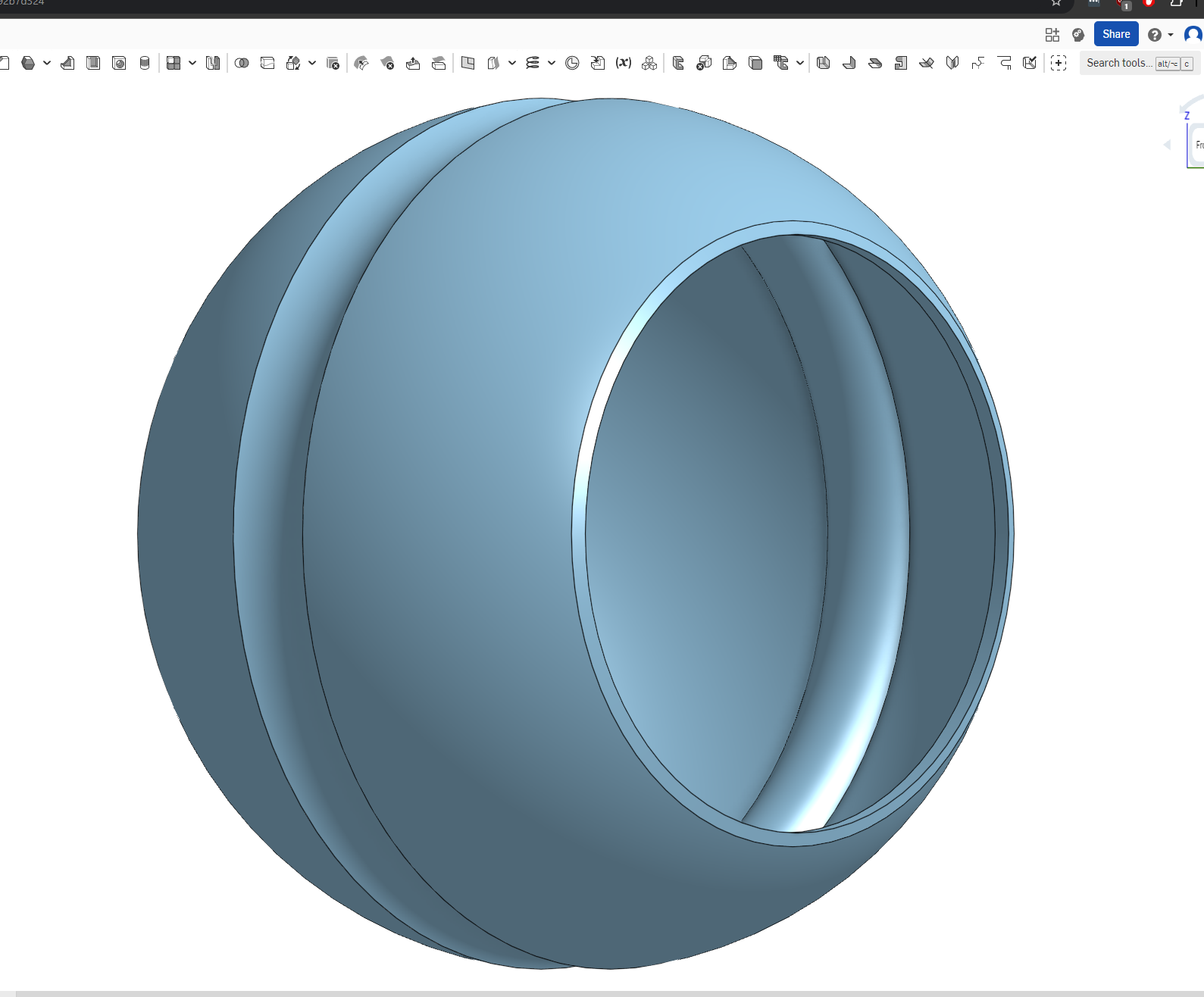The image size is (1204, 997).
Task: Open the Transform tool
Action: tap(293, 63)
